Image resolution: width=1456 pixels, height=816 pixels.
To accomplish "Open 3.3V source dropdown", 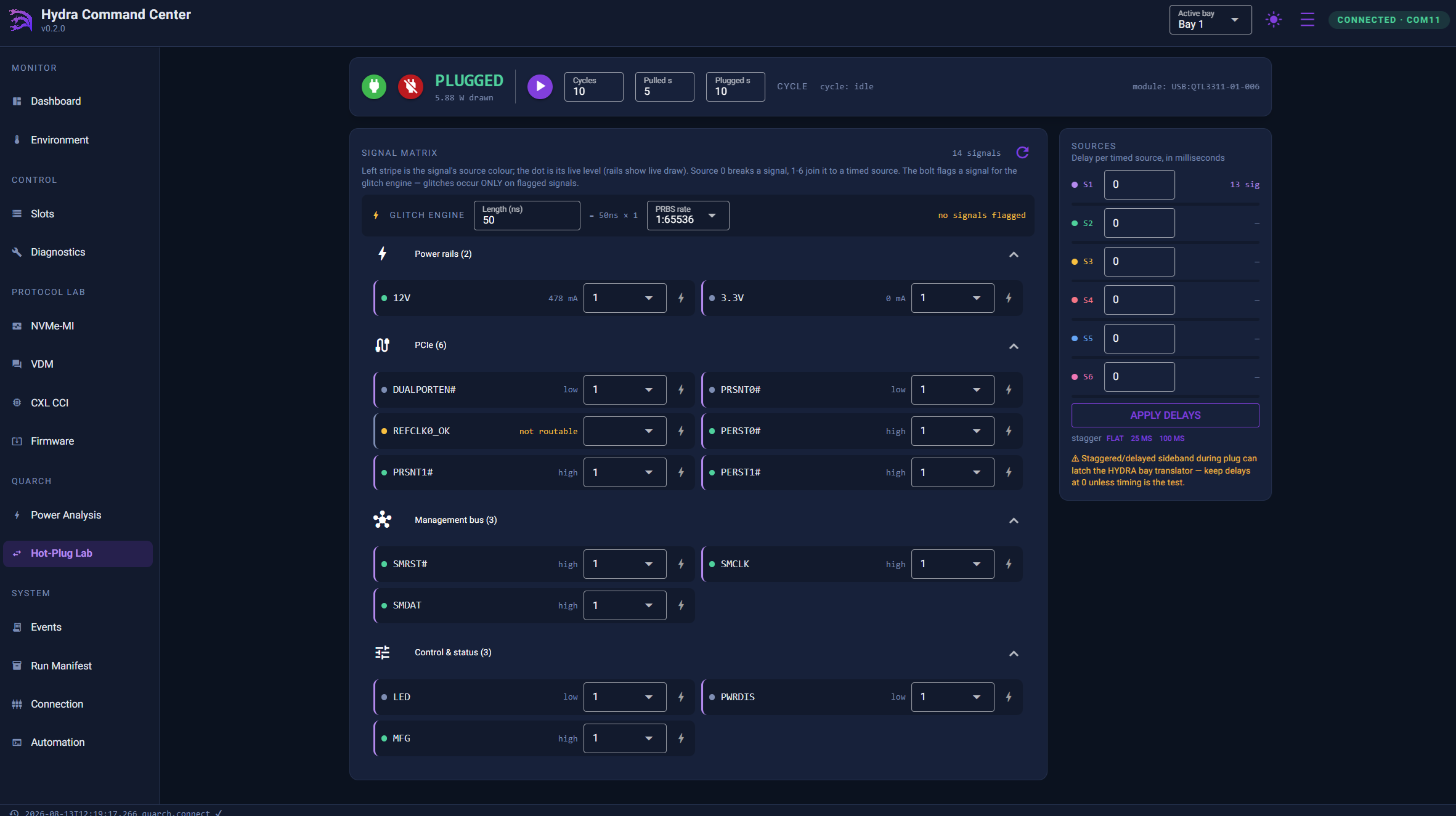I will tap(953, 298).
